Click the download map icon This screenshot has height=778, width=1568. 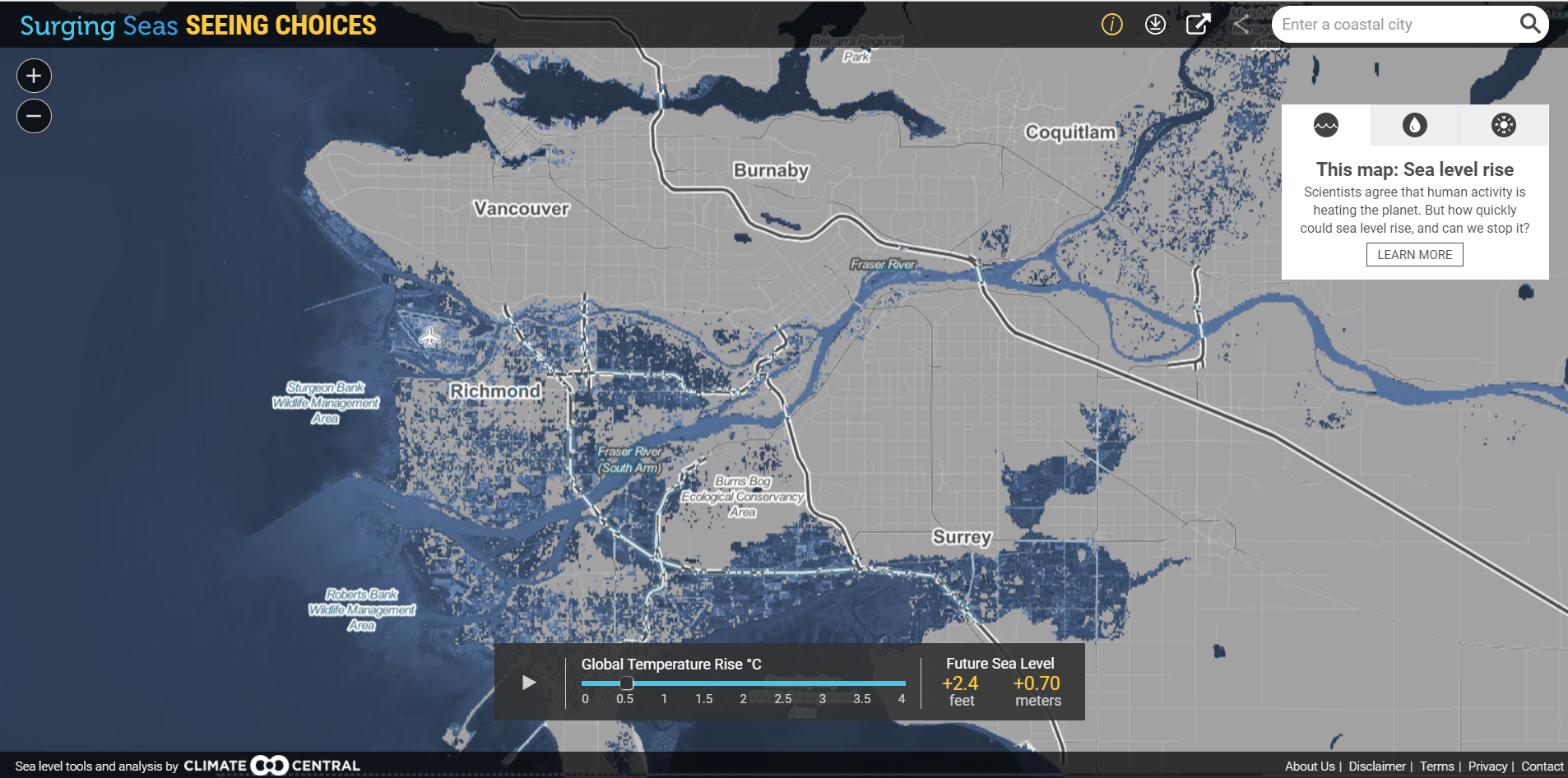tap(1155, 25)
